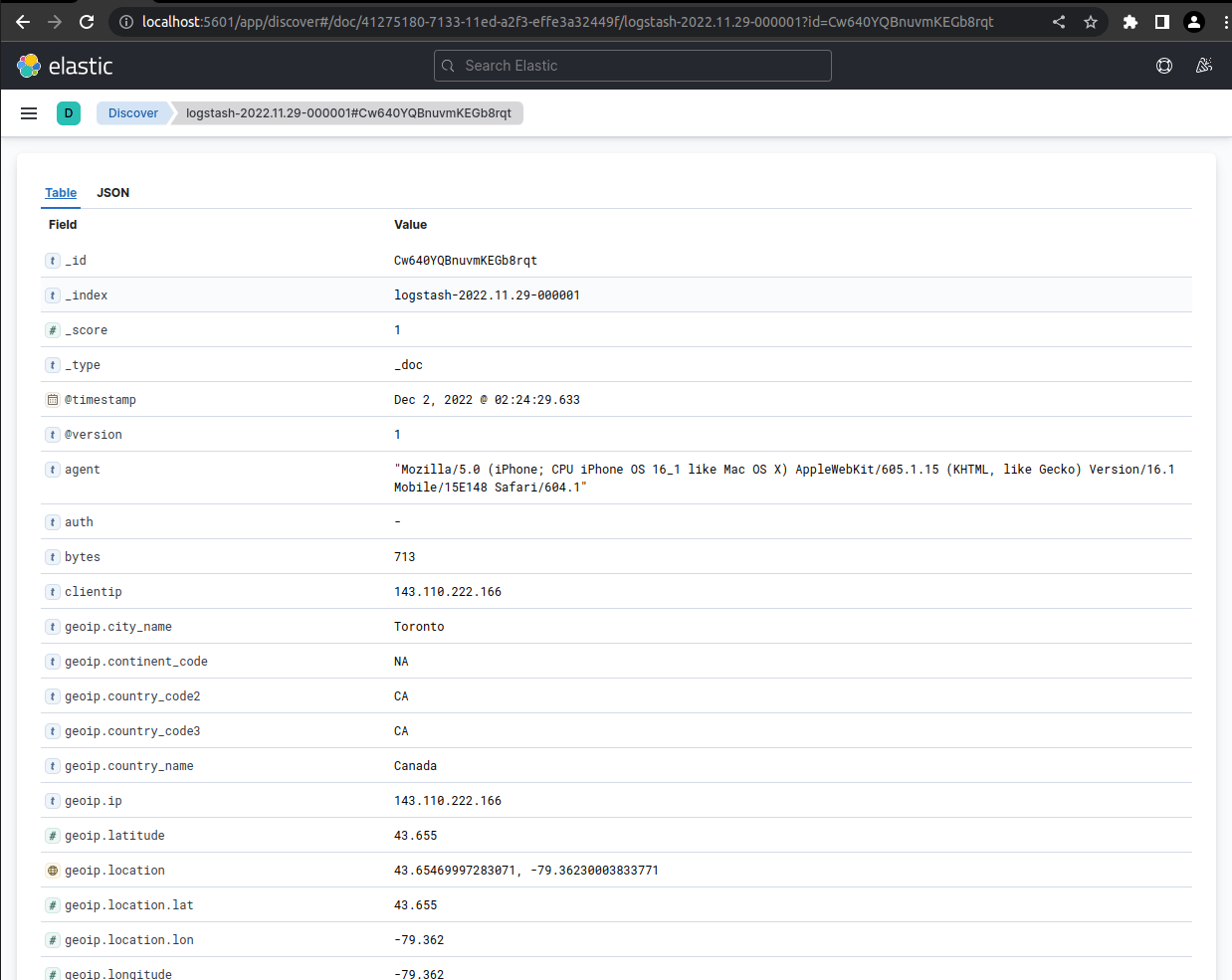Toggle the bookmark star in the address bar

click(1090, 21)
